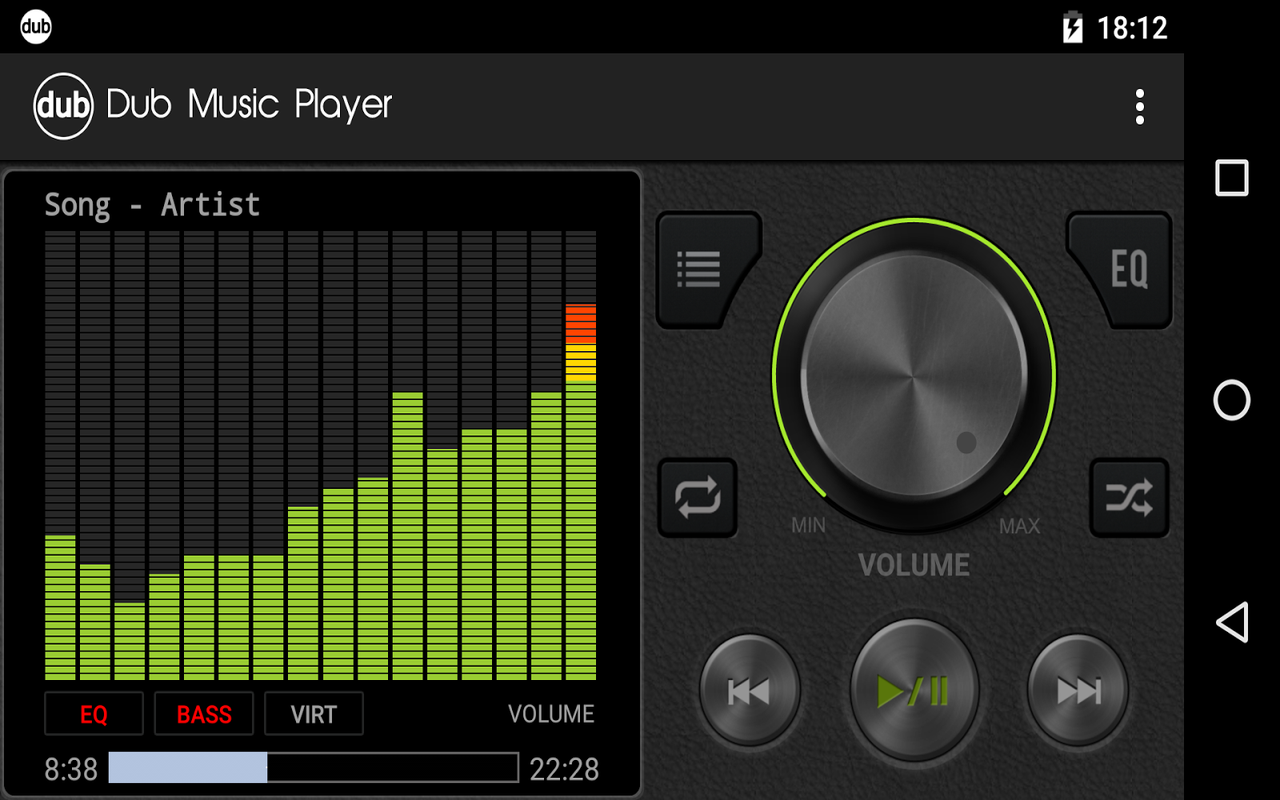Screen dimensions: 1280x800
Task: Skip to the next track
Action: click(x=1078, y=690)
